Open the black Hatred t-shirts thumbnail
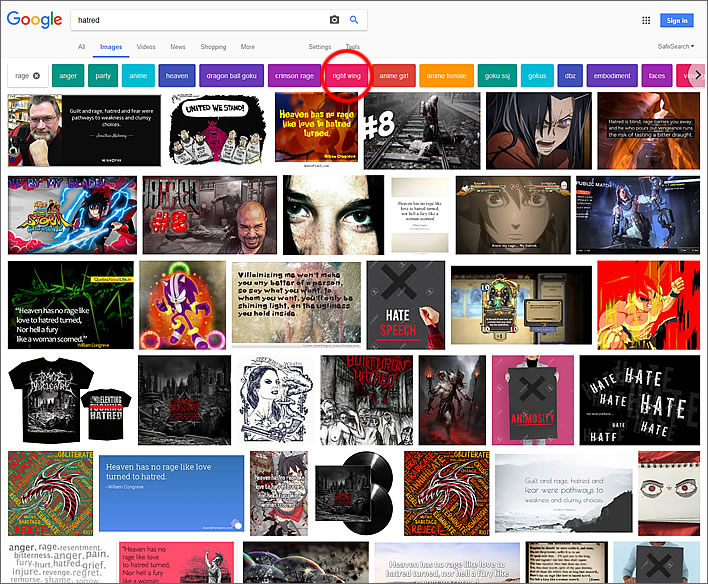Image resolution: width=708 pixels, height=584 pixels. point(70,400)
